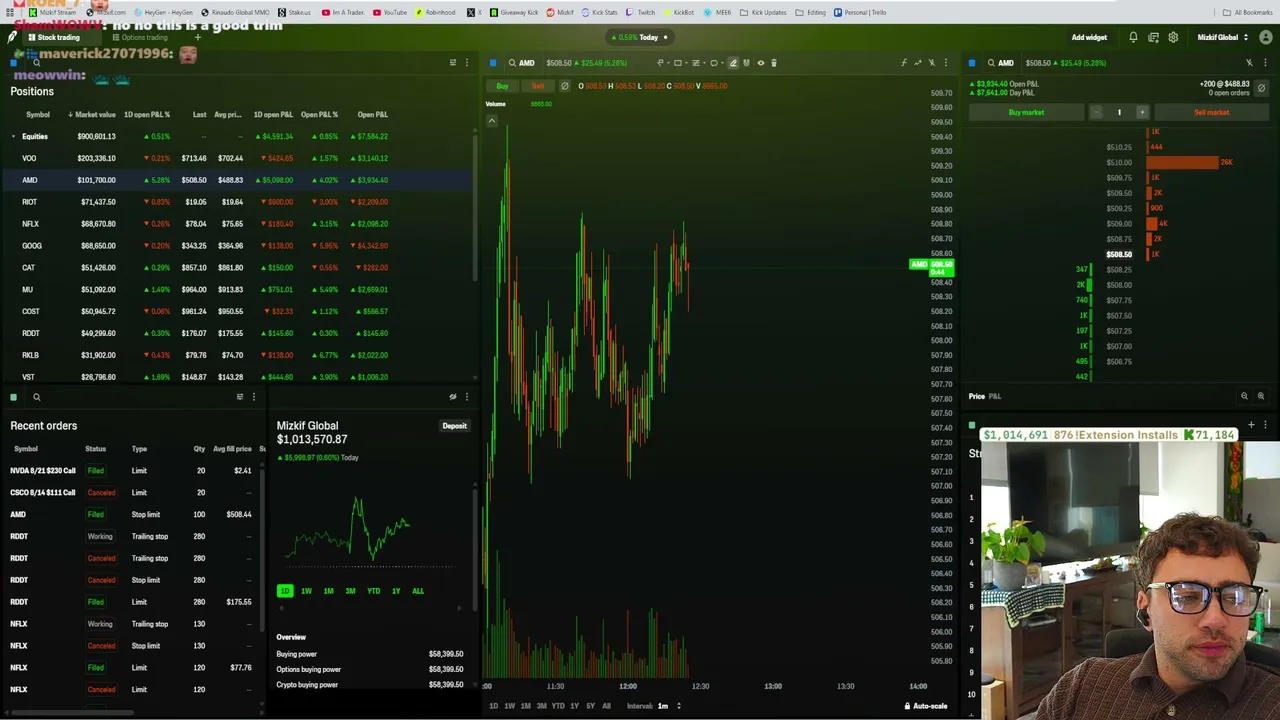Click the Buy button on the chart
Screen dimensions: 1280x720
[502, 86]
